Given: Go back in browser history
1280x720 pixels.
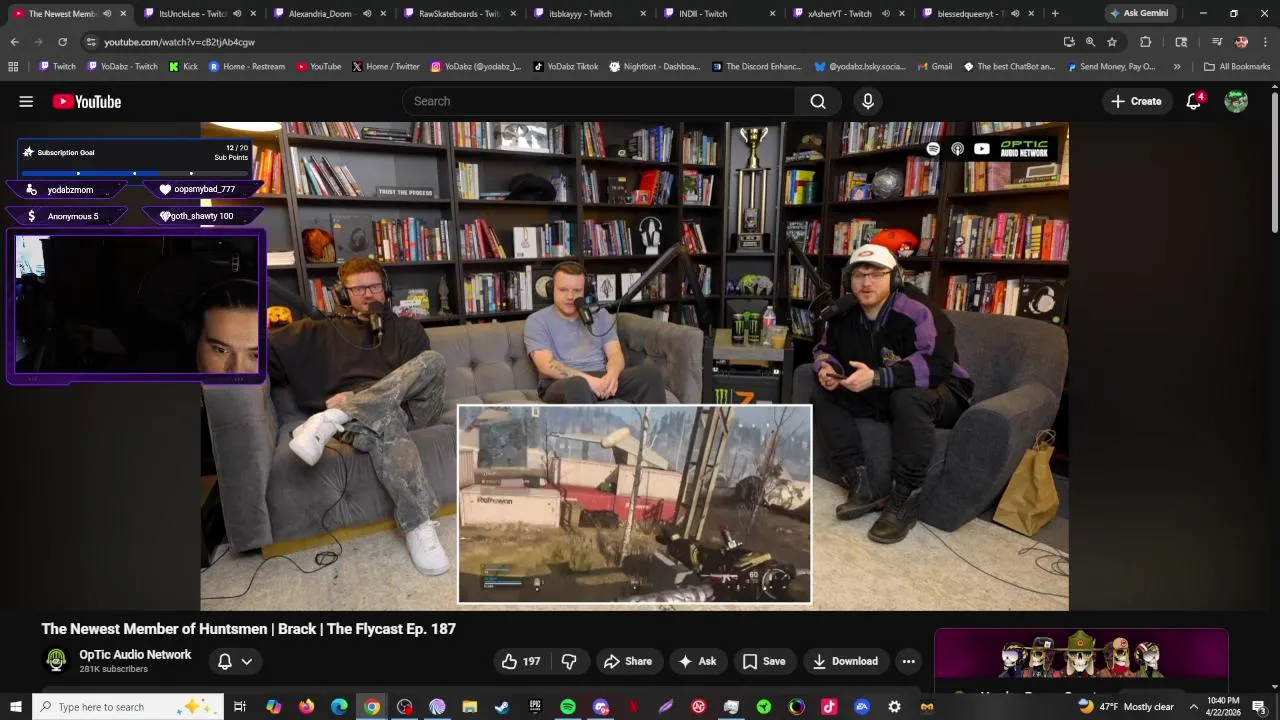Looking at the screenshot, I should 14,42.
